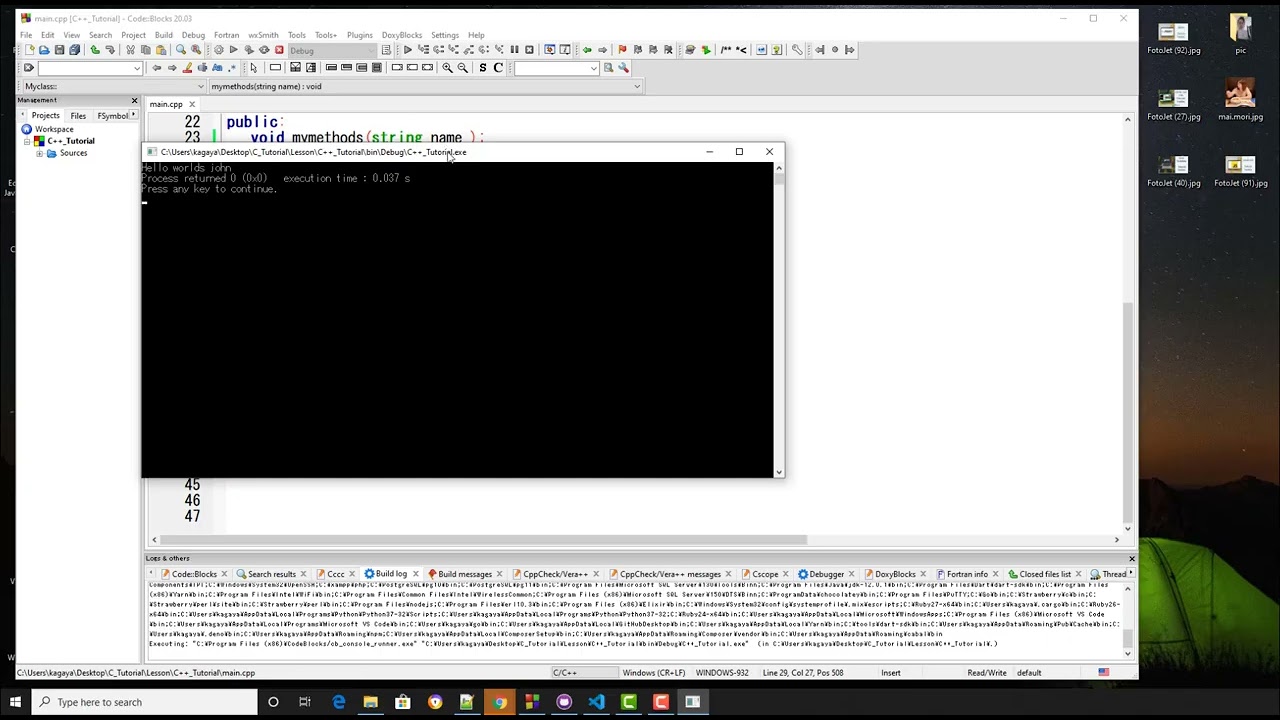Image resolution: width=1280 pixels, height=720 pixels.
Task: Open the Build menu
Action: click(x=163, y=35)
